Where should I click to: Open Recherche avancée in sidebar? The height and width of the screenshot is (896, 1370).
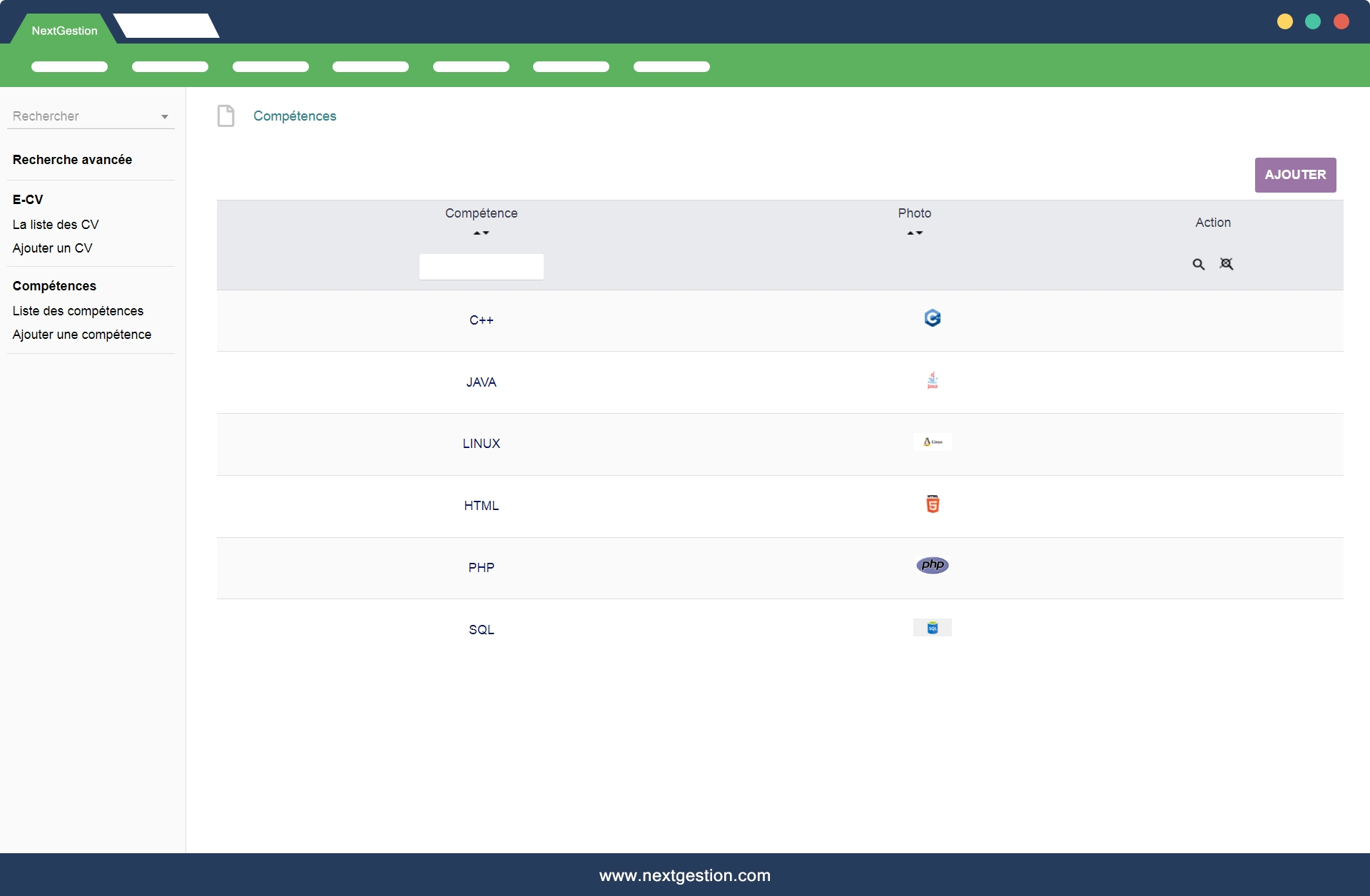coord(72,160)
